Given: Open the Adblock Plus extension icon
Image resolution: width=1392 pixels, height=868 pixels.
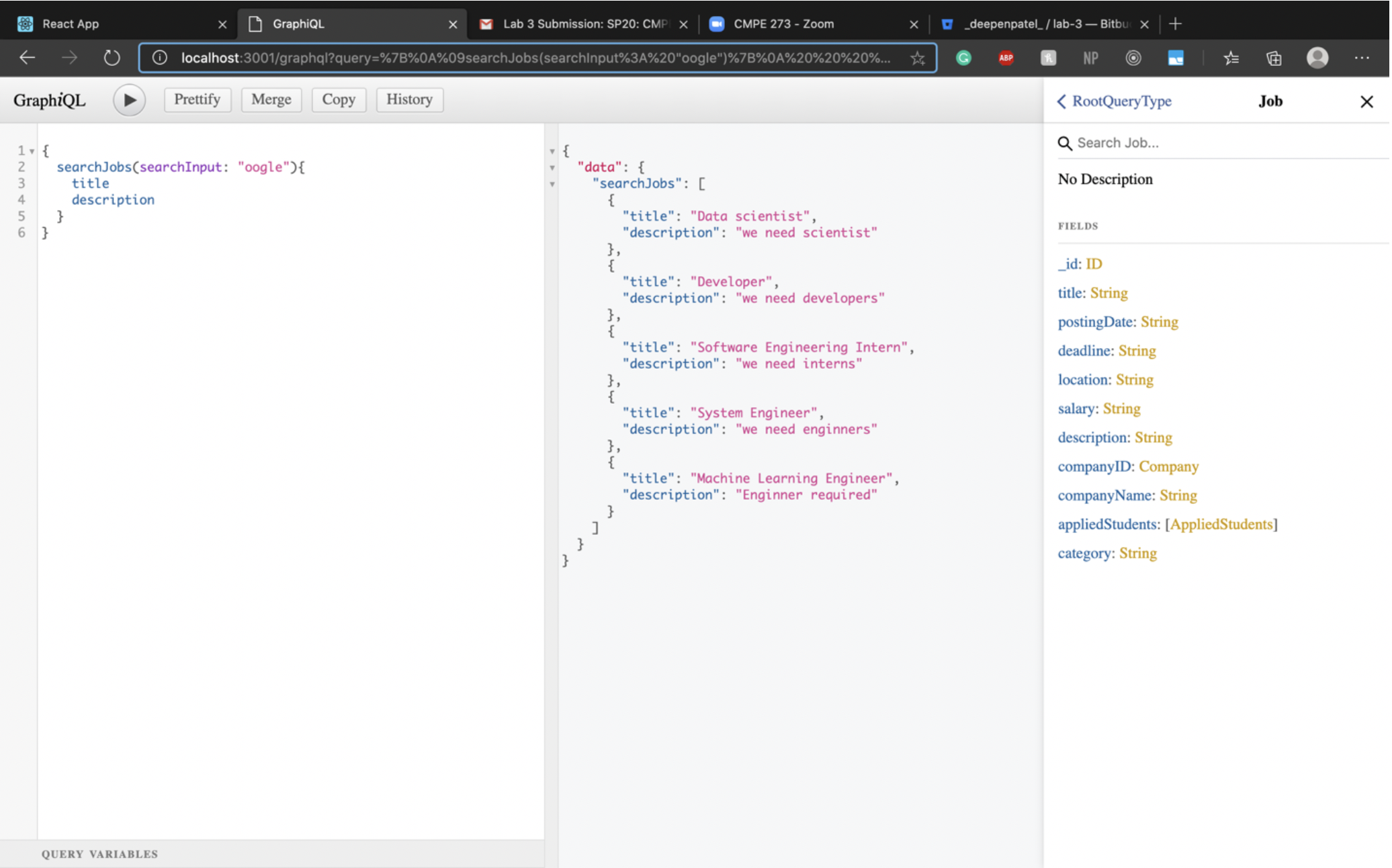Looking at the screenshot, I should coord(1005,58).
